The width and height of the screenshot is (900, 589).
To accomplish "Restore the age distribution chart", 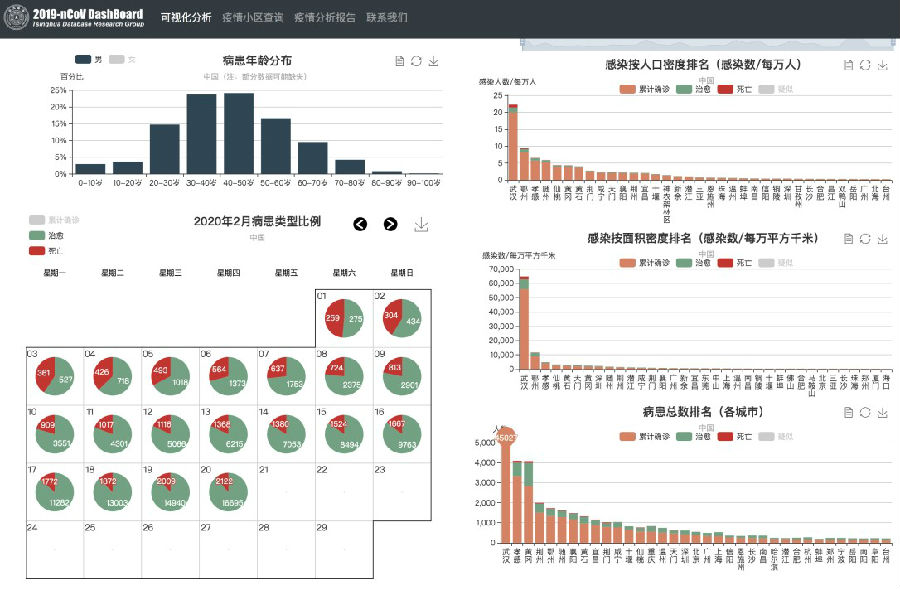I will 416,62.
